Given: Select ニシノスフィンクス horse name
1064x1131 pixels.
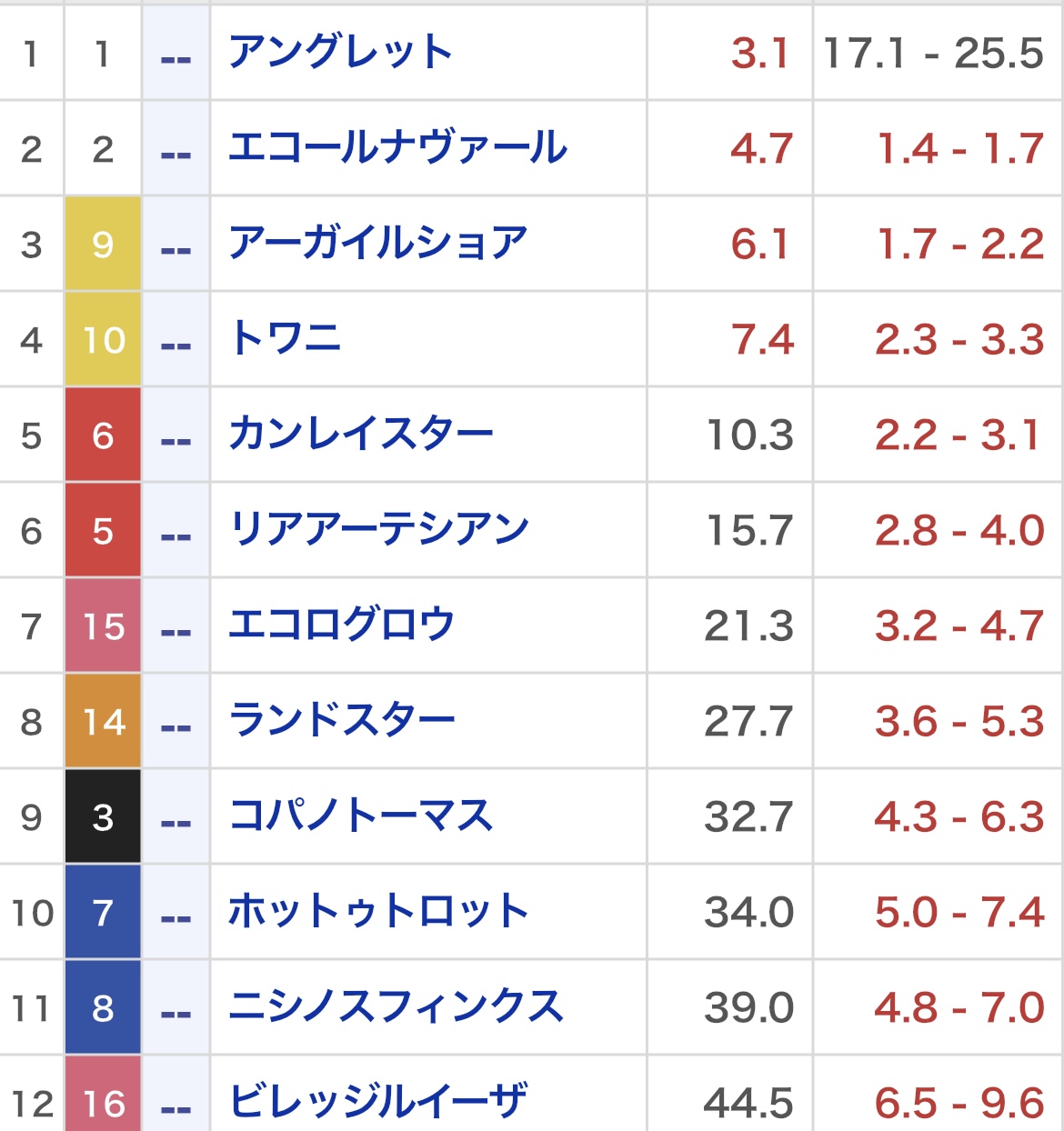Looking at the screenshot, I should point(396,1007).
